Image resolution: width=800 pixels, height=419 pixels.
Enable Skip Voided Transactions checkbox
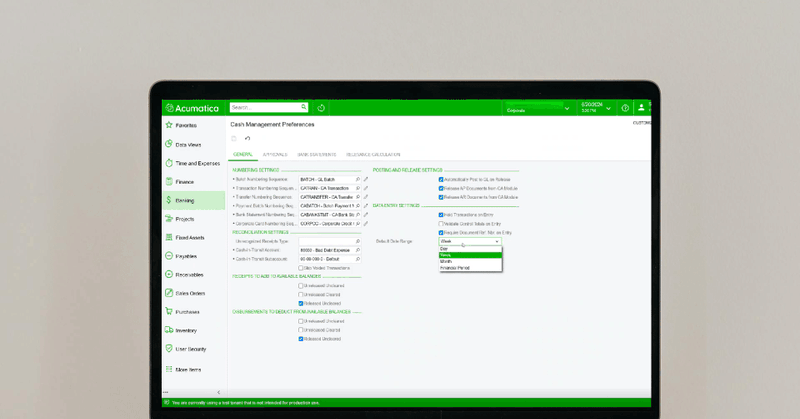pyautogui.click(x=301, y=268)
